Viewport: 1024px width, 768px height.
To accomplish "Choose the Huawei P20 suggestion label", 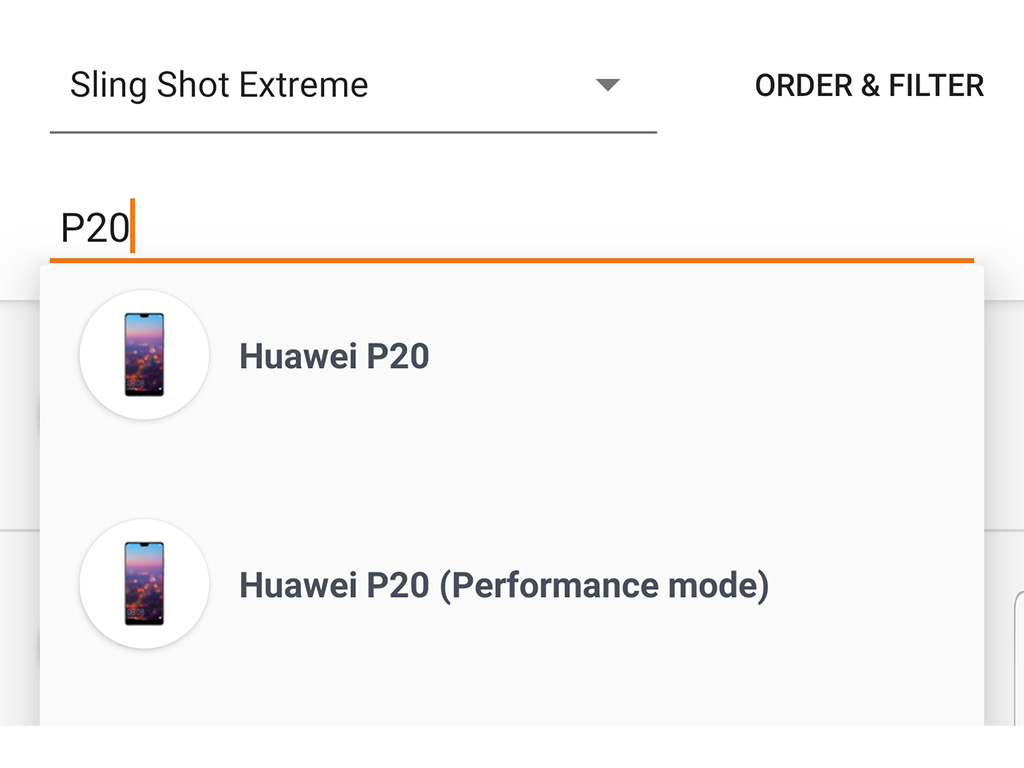I will [x=334, y=356].
